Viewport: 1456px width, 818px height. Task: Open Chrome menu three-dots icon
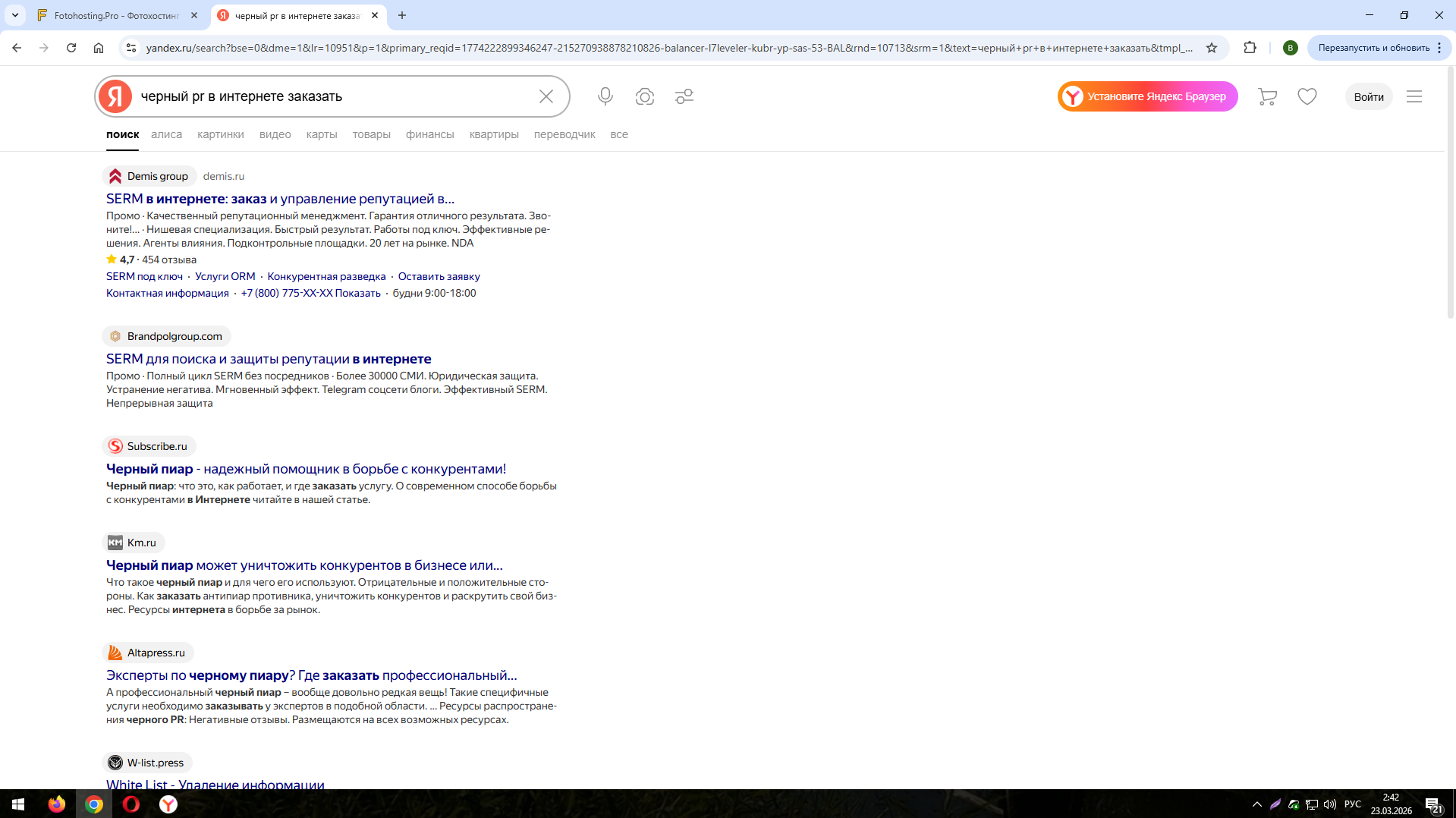[x=1439, y=48]
